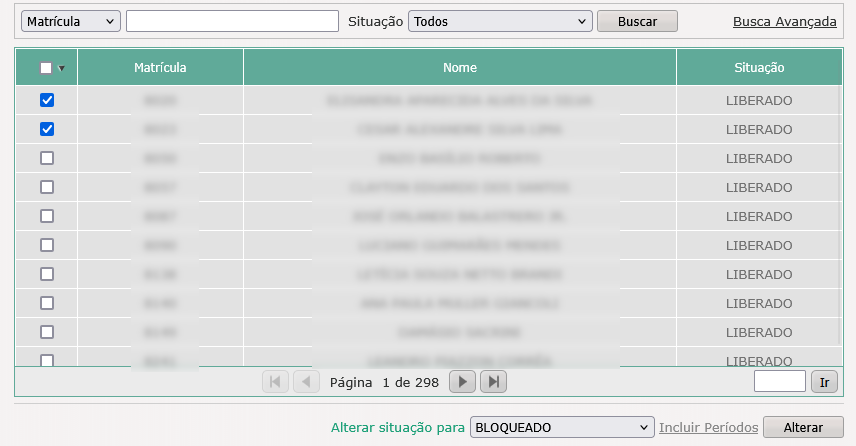Jump to the last page arrow

(494, 382)
